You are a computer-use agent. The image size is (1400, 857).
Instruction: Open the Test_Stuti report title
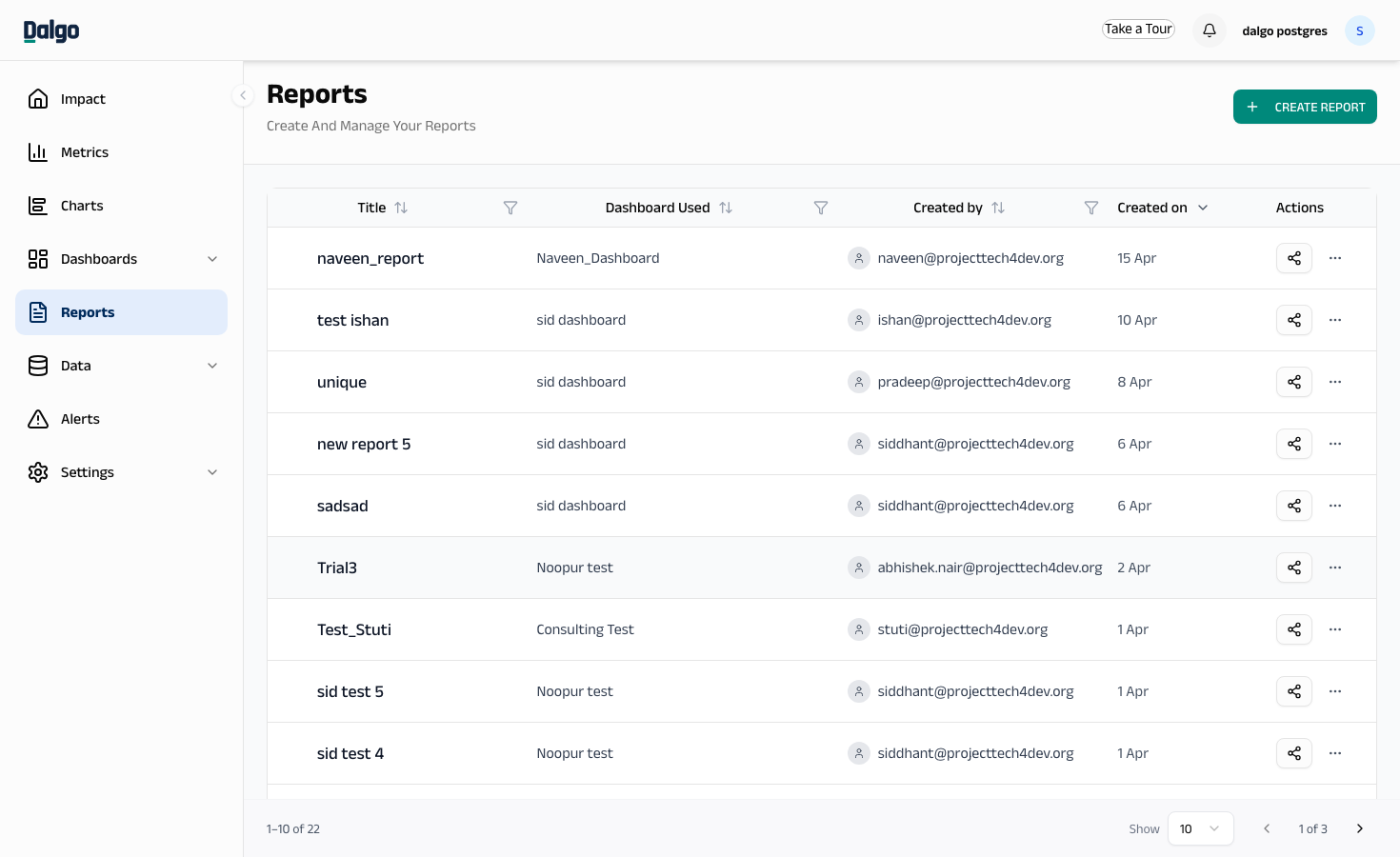coord(354,629)
